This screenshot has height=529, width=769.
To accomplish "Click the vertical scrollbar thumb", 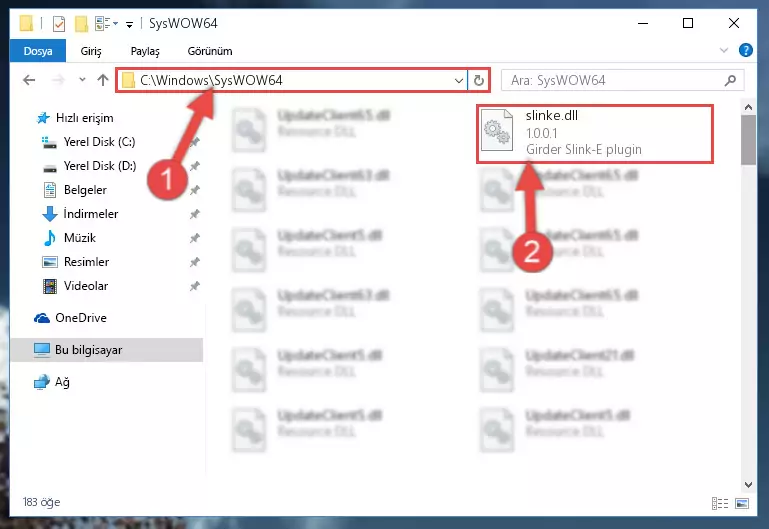I will [x=748, y=140].
